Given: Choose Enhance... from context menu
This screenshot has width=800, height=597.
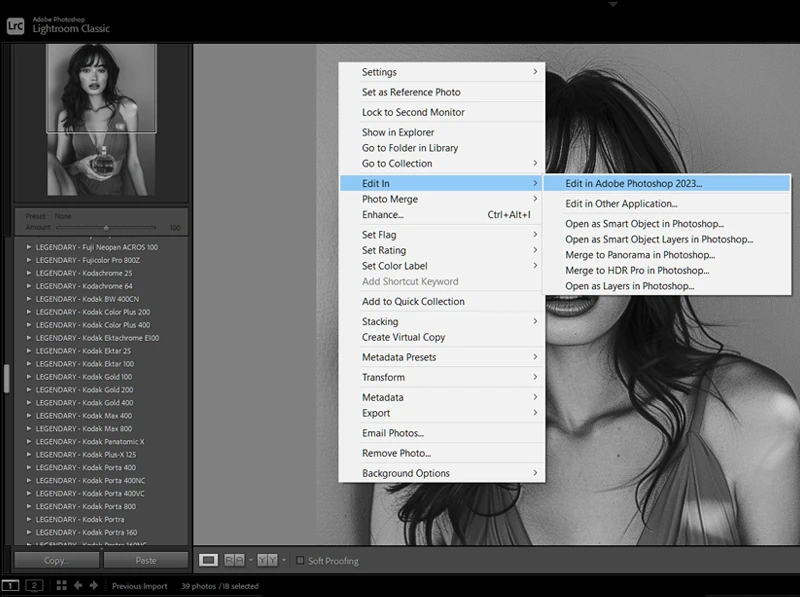Looking at the screenshot, I should tap(442, 214).
